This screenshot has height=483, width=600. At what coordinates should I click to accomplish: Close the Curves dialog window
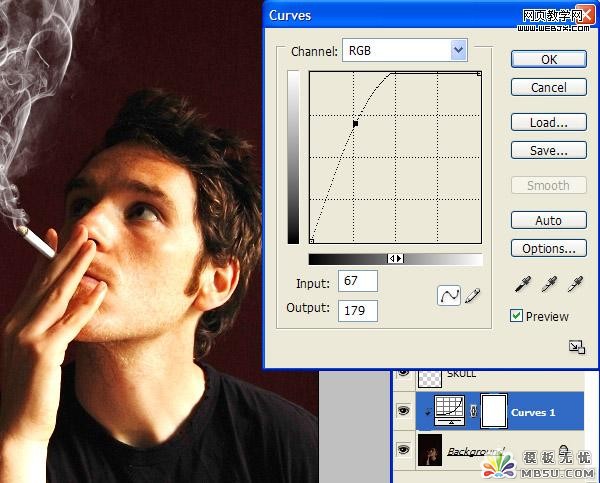[586, 15]
